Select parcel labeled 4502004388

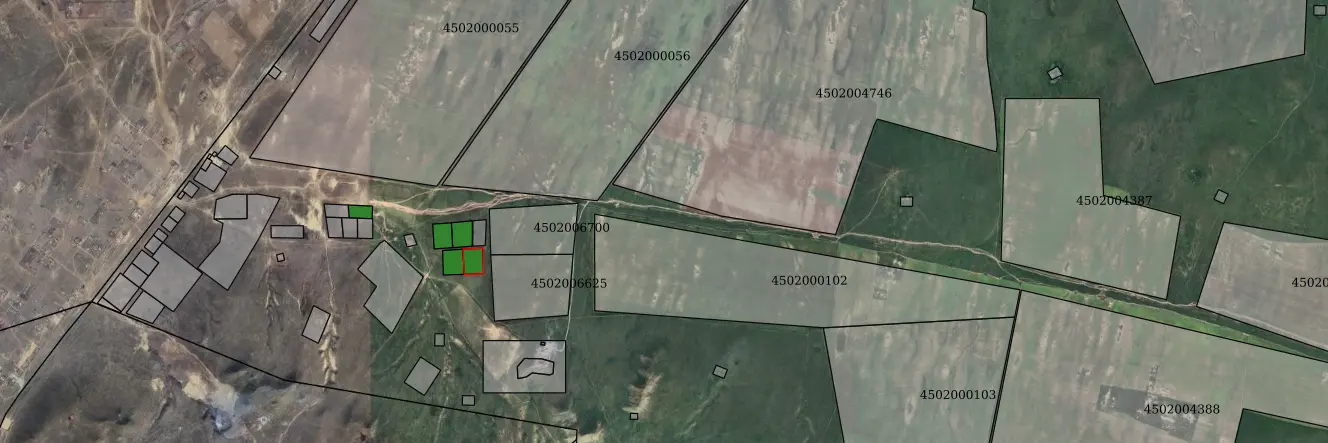tap(1181, 409)
